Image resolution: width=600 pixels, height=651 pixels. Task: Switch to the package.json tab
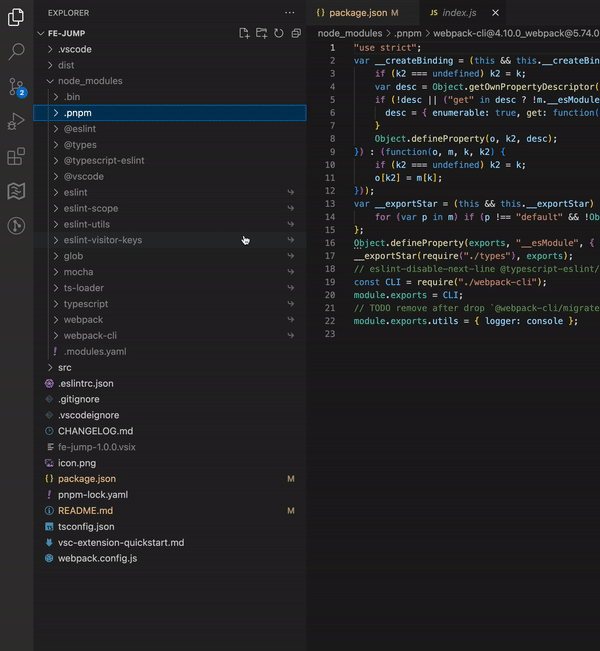363,13
